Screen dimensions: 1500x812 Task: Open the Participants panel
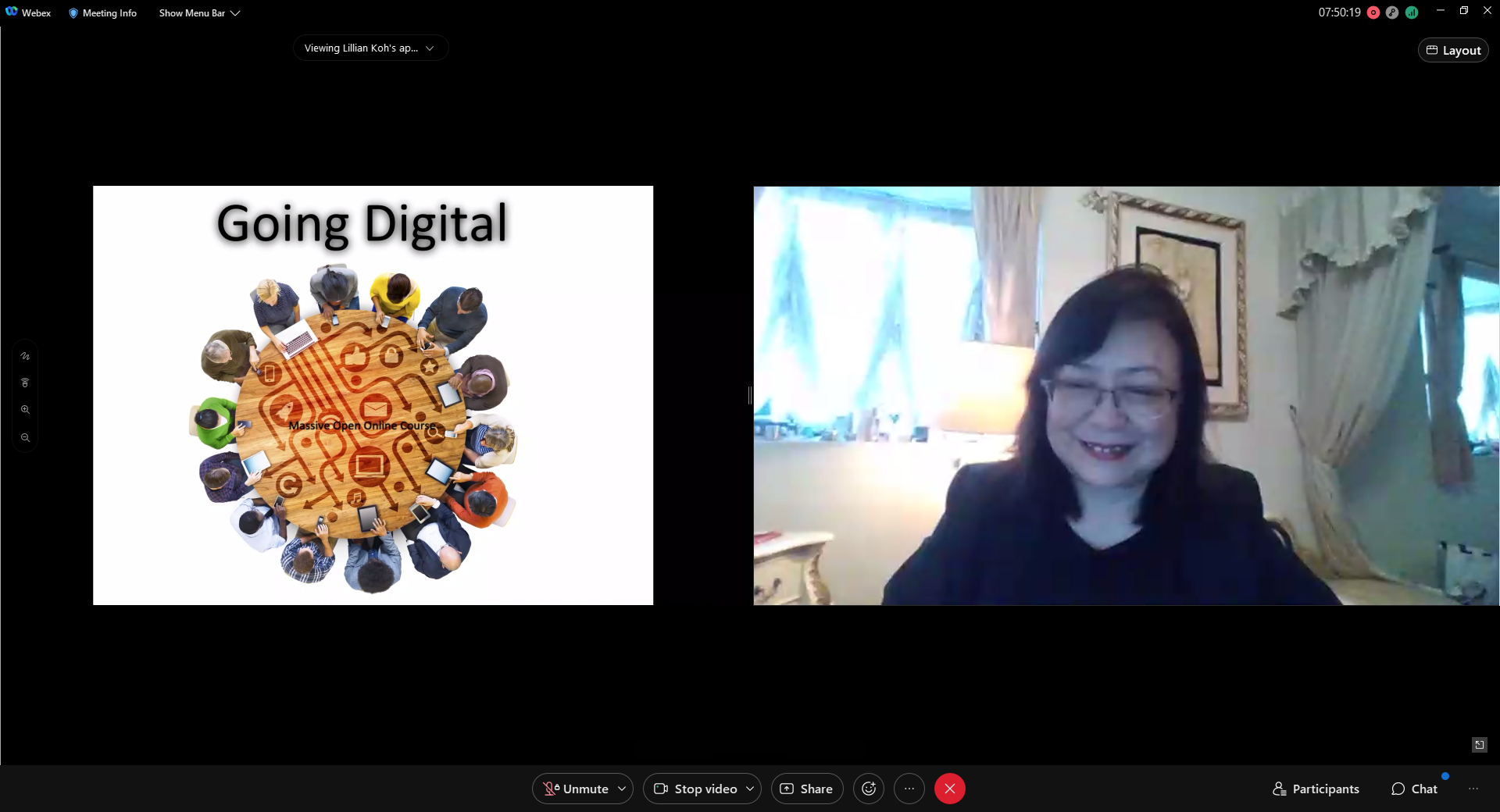1316,789
